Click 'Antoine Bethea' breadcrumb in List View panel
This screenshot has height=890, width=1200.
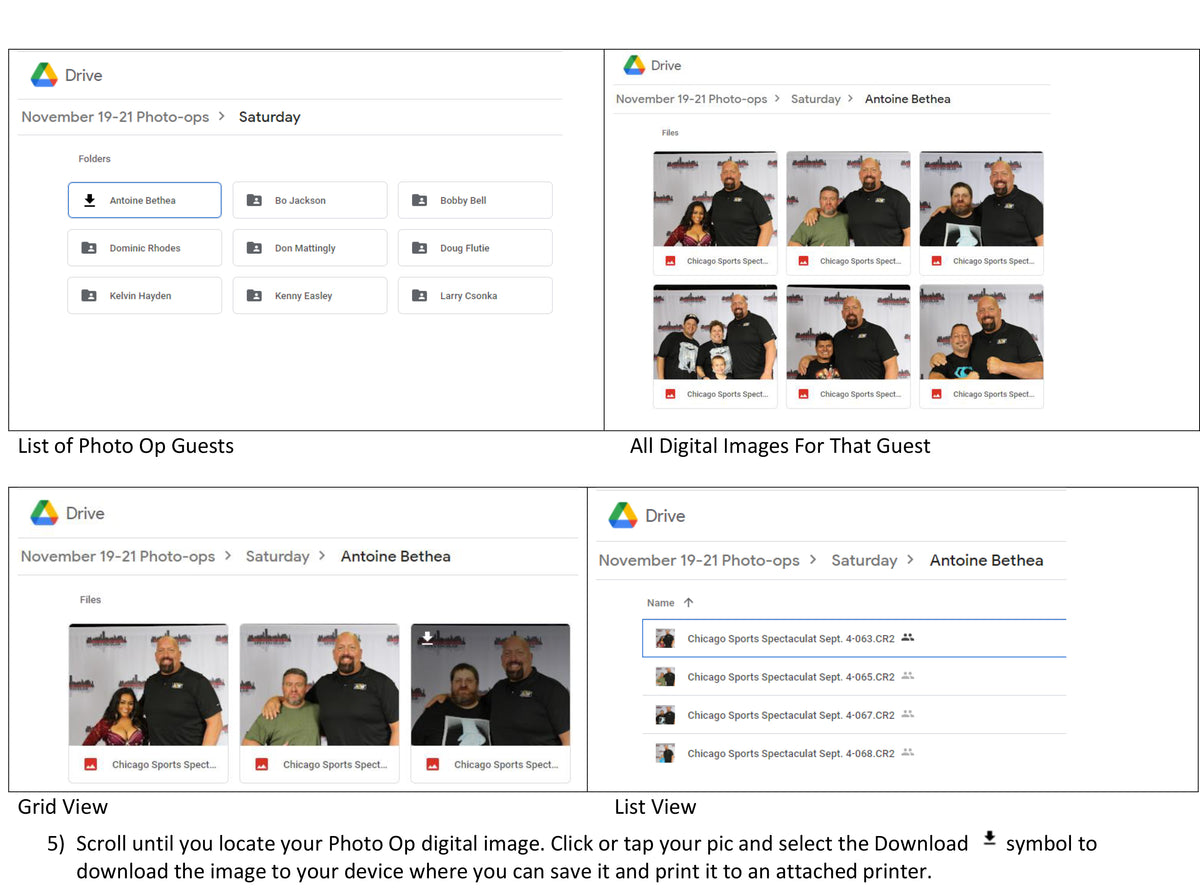986,560
